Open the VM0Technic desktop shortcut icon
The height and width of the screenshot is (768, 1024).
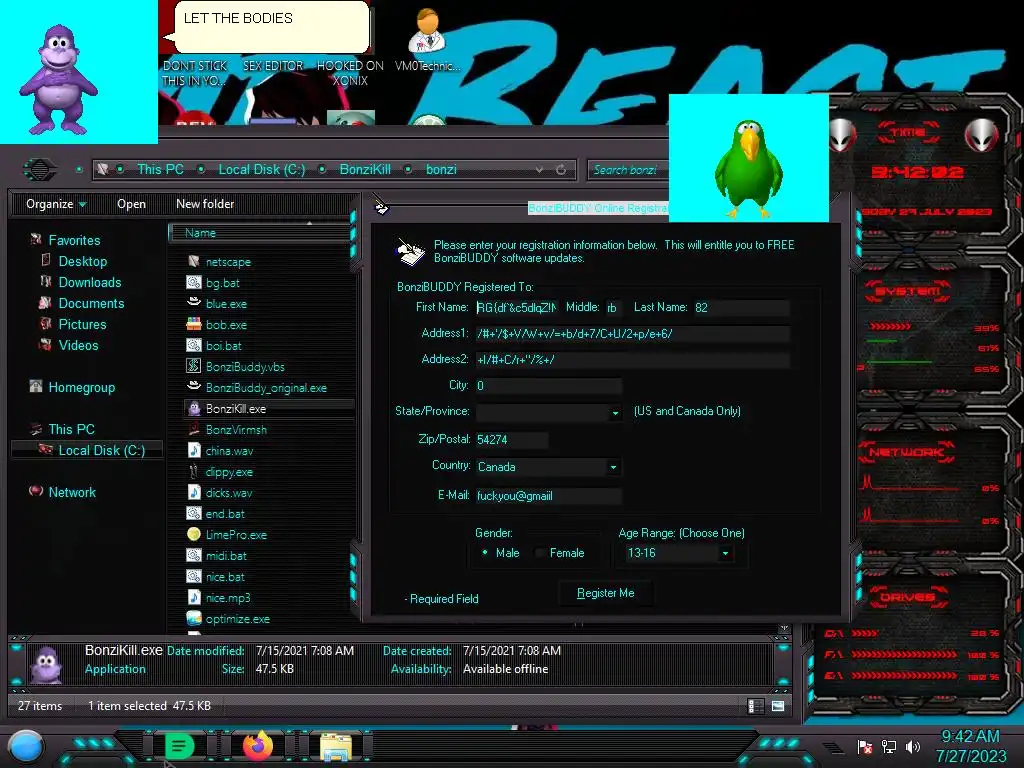pos(427,31)
